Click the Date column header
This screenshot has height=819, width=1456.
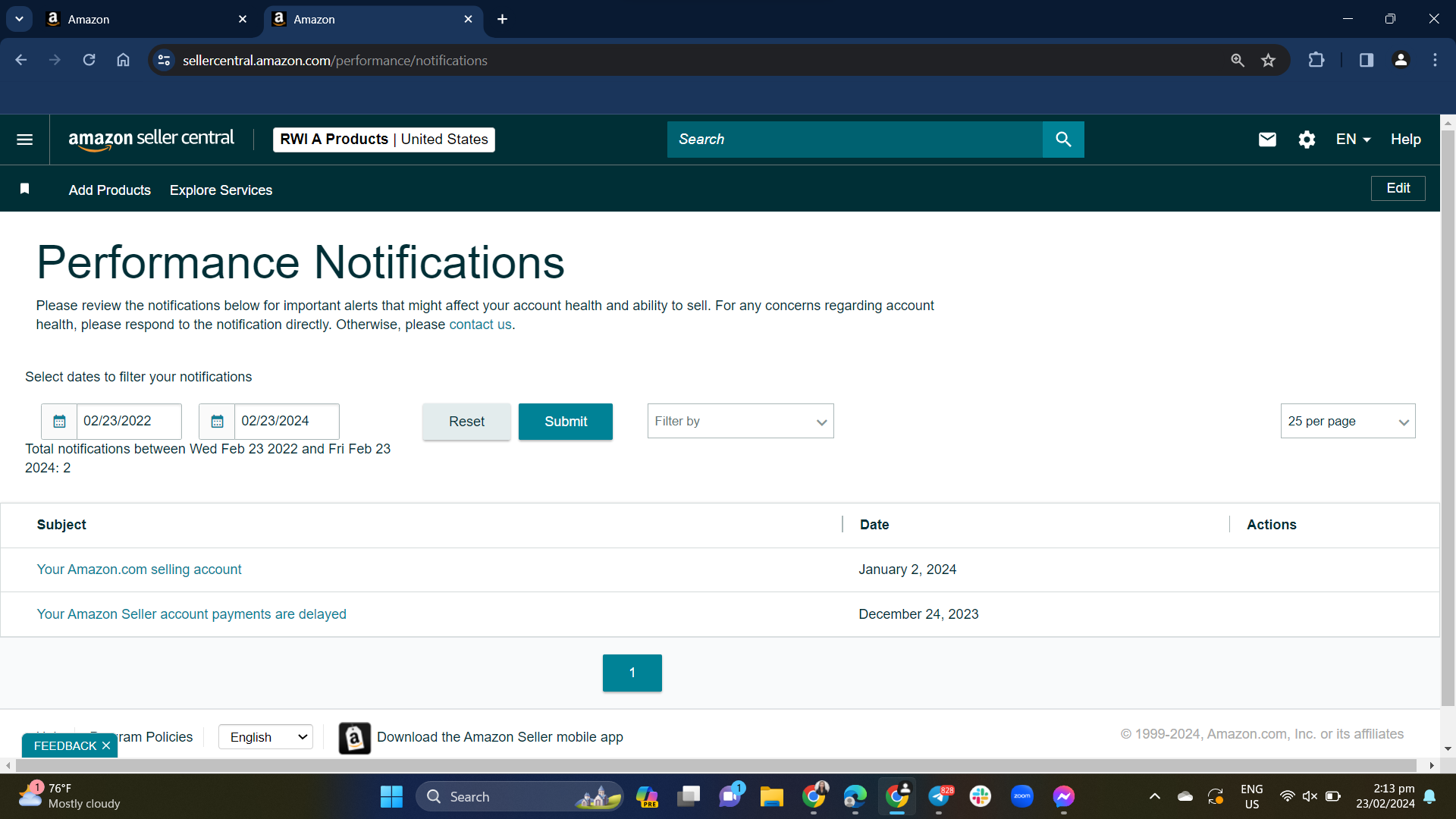point(874,525)
